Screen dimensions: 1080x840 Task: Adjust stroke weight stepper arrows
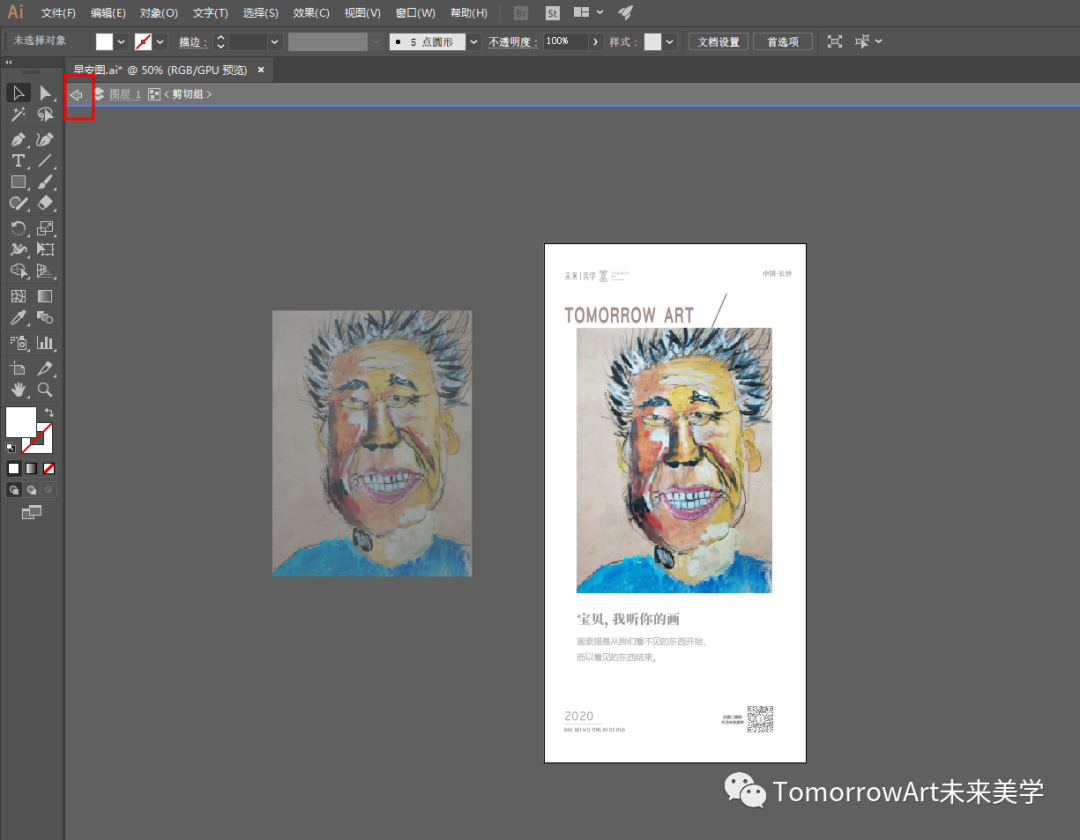[220, 41]
